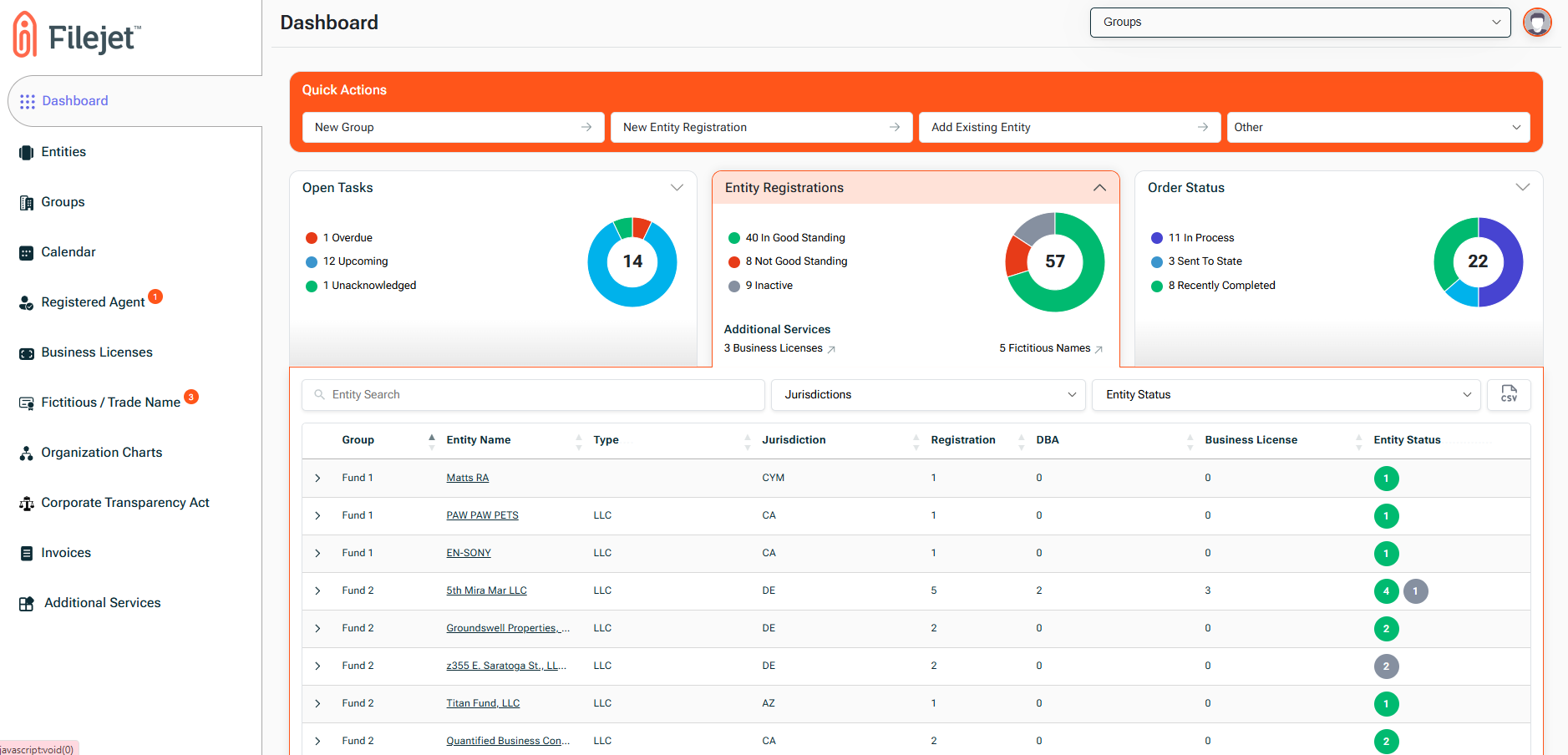Screen dimensions: 1568x755
Task: Select Dashboard in the navigation
Action: point(76,100)
